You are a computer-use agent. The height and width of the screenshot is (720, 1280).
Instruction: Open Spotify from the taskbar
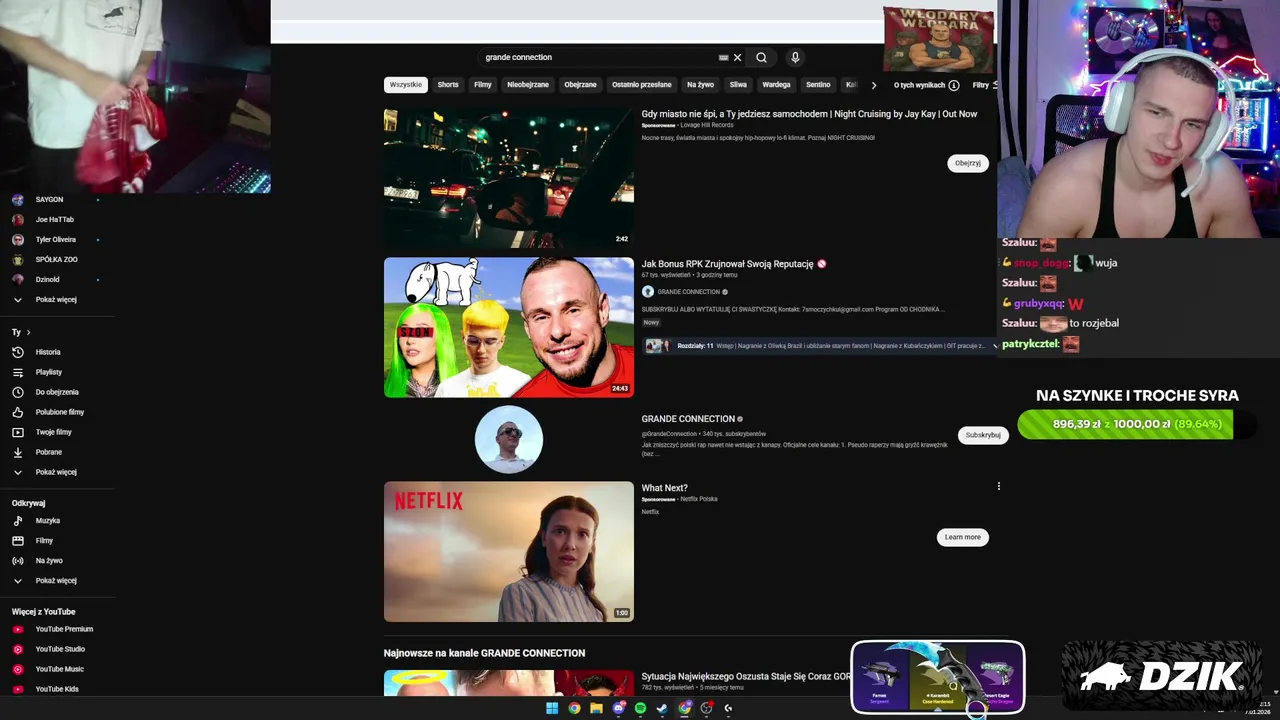pyautogui.click(x=640, y=708)
